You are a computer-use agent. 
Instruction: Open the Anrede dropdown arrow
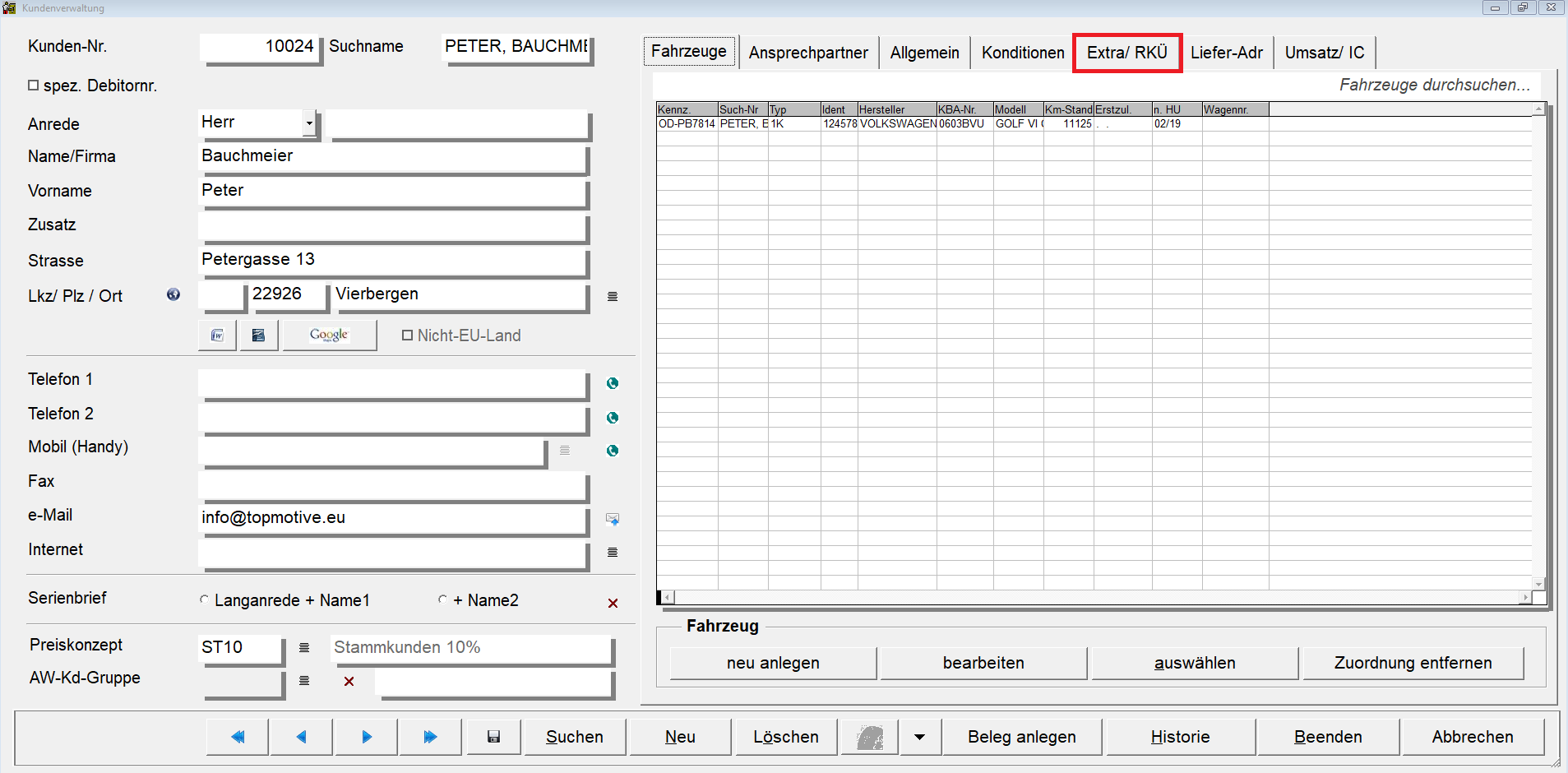309,123
